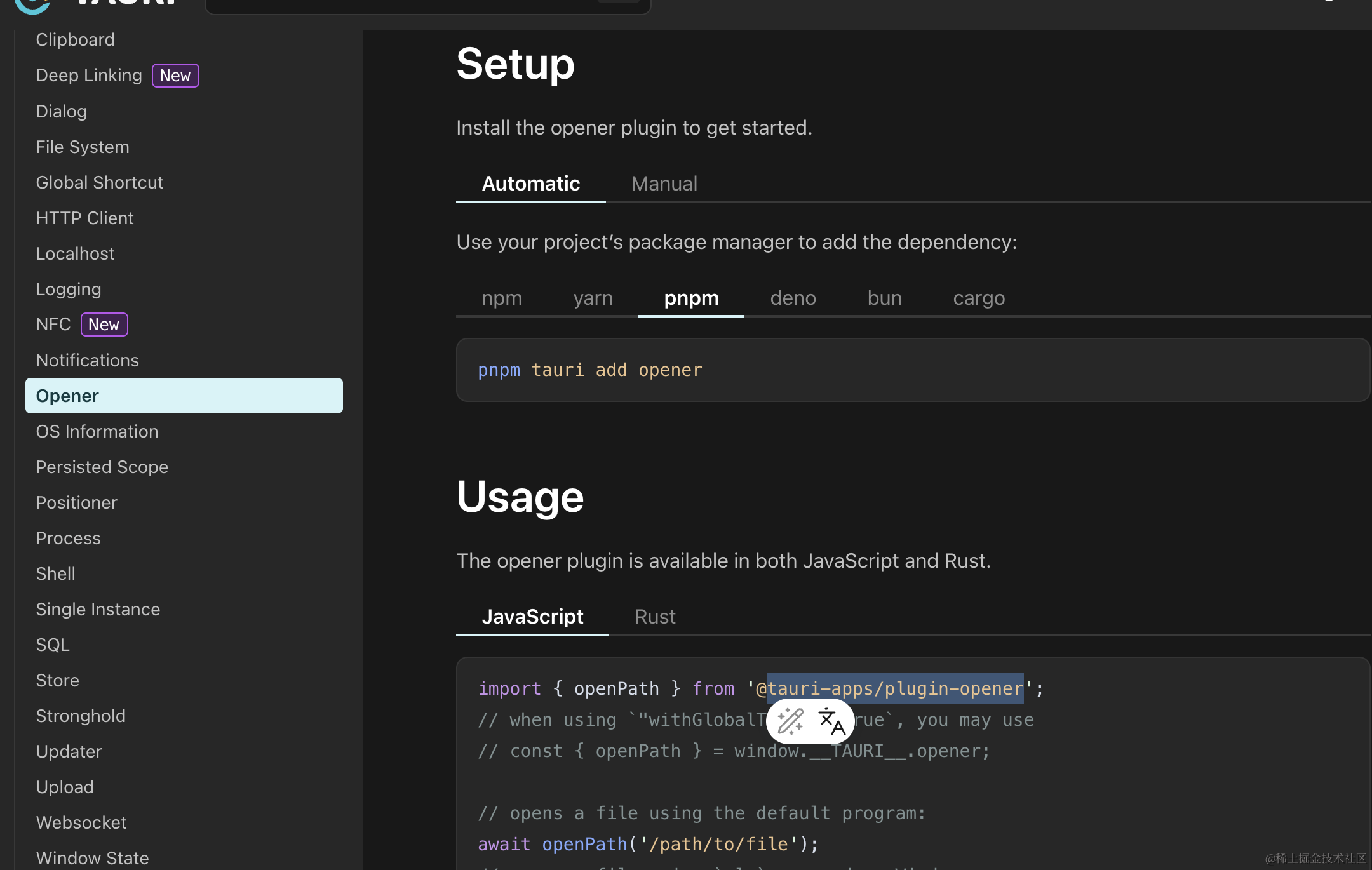This screenshot has width=1372, height=870.
Task: Open the NFC plugin page
Action: click(x=53, y=325)
